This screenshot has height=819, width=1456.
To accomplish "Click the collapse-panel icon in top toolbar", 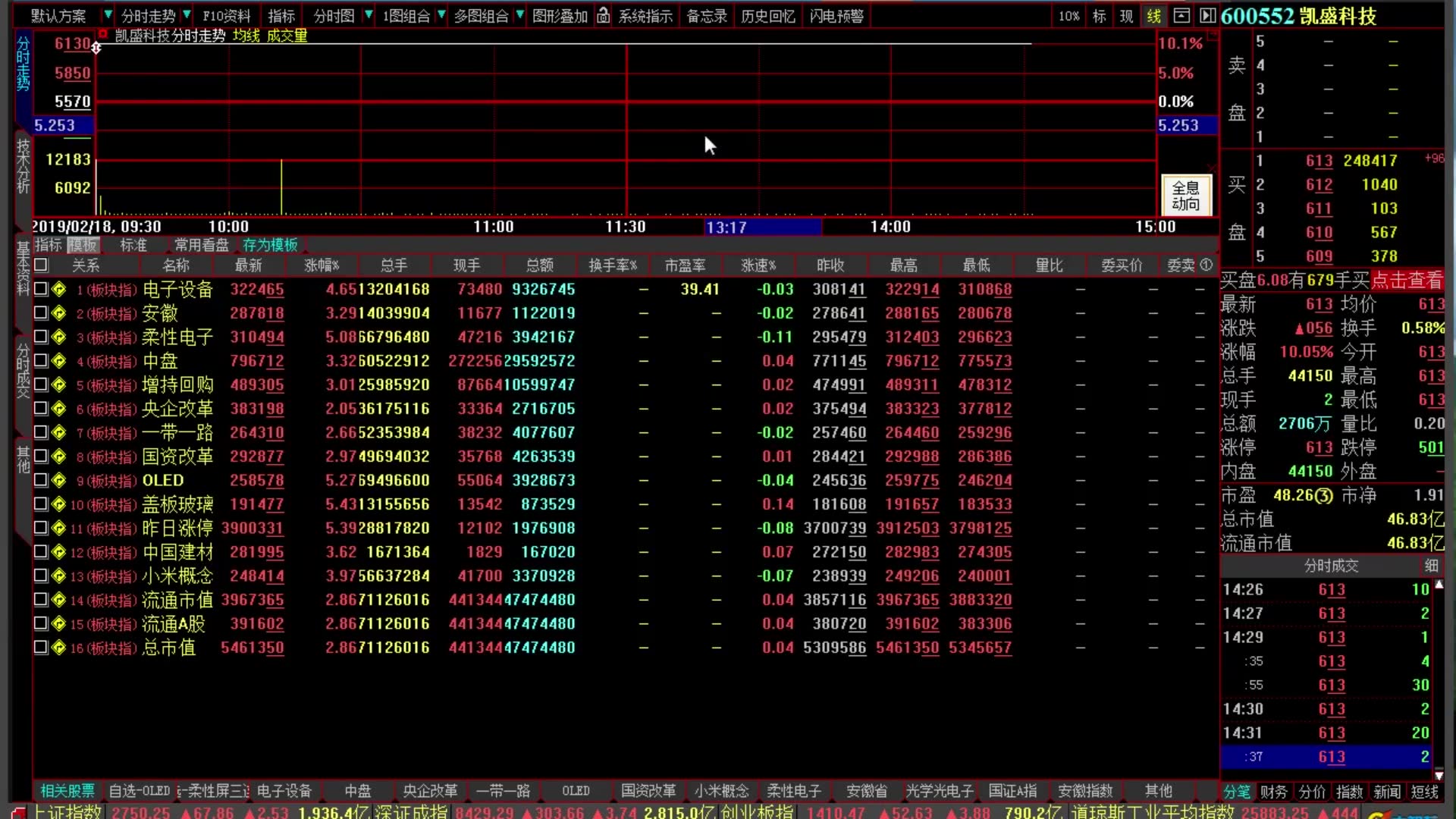I will pos(1181,16).
